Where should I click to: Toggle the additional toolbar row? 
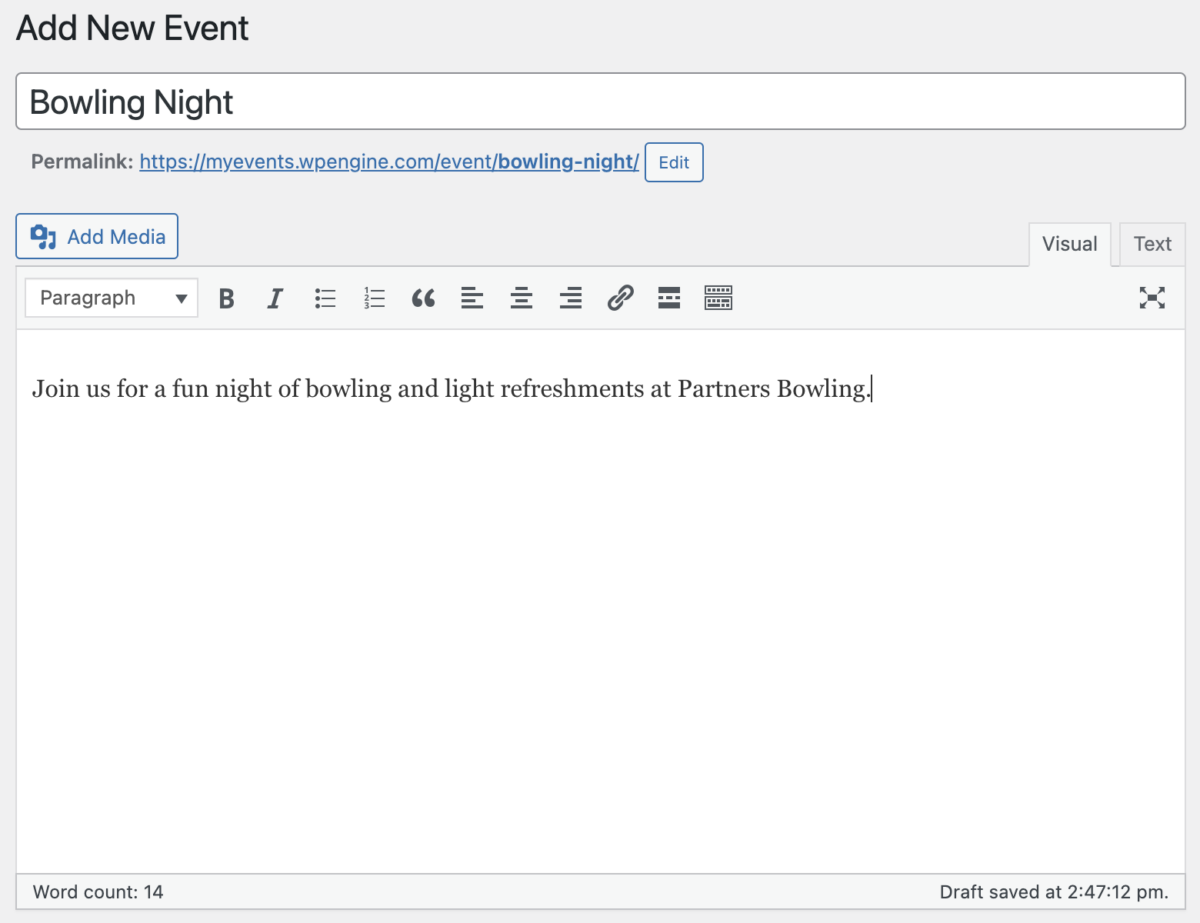pyautogui.click(x=718, y=298)
